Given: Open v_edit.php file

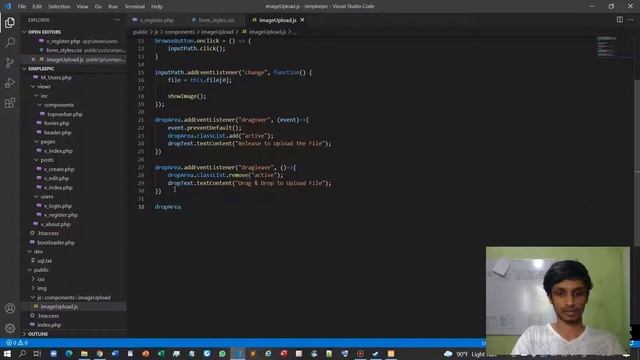Looking at the screenshot, I should 56,178.
